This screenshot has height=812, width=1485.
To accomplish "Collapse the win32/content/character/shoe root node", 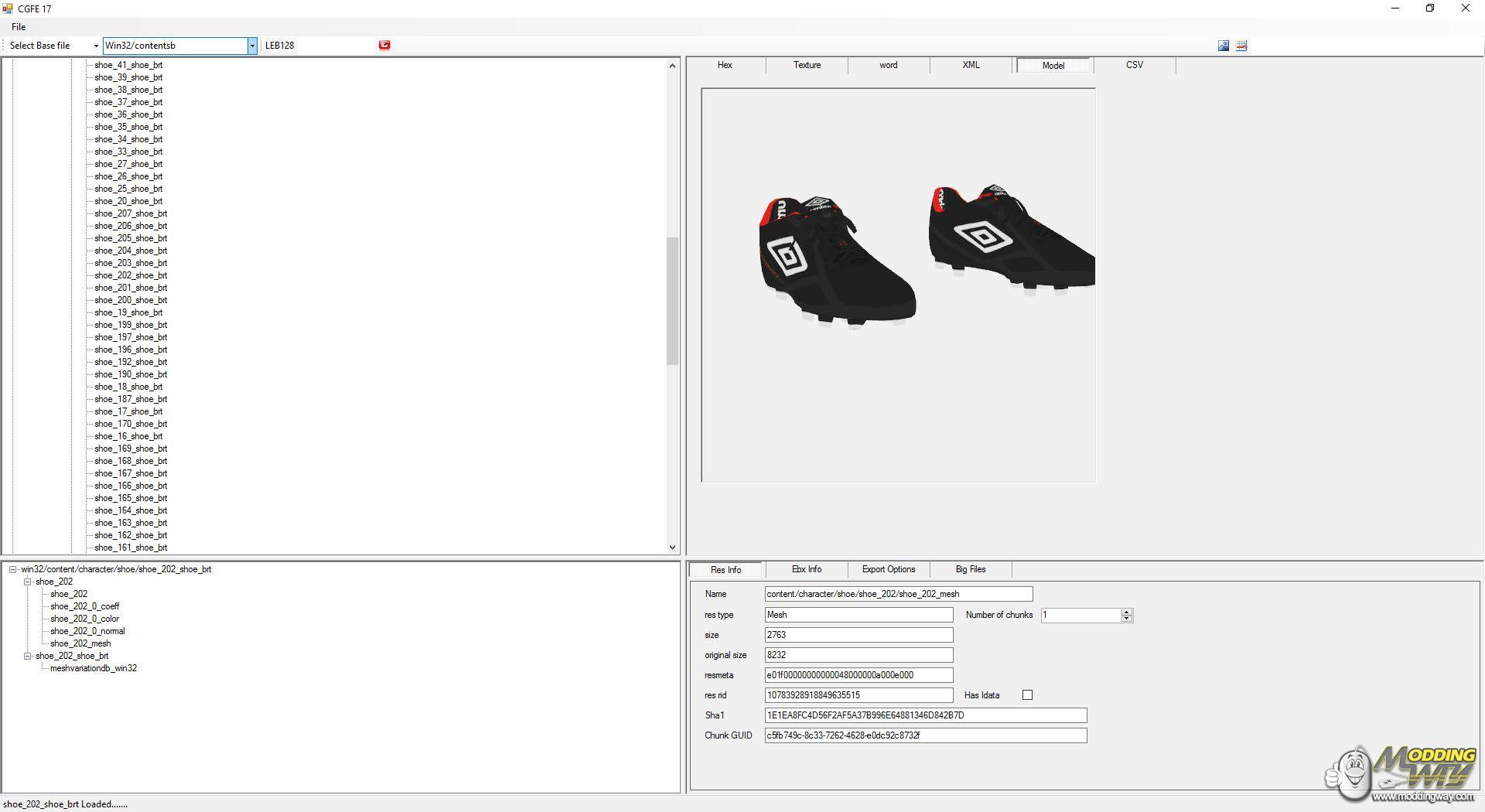I will point(13,569).
